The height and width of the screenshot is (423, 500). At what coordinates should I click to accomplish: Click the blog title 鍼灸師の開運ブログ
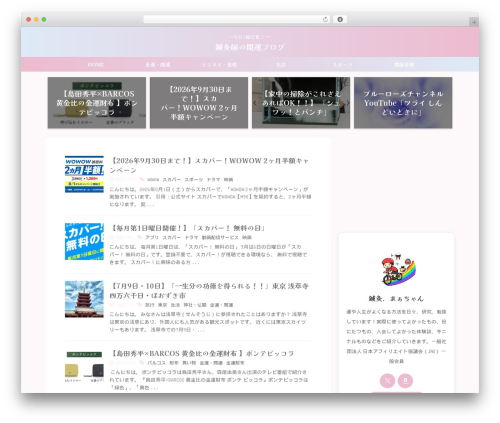(x=250, y=47)
